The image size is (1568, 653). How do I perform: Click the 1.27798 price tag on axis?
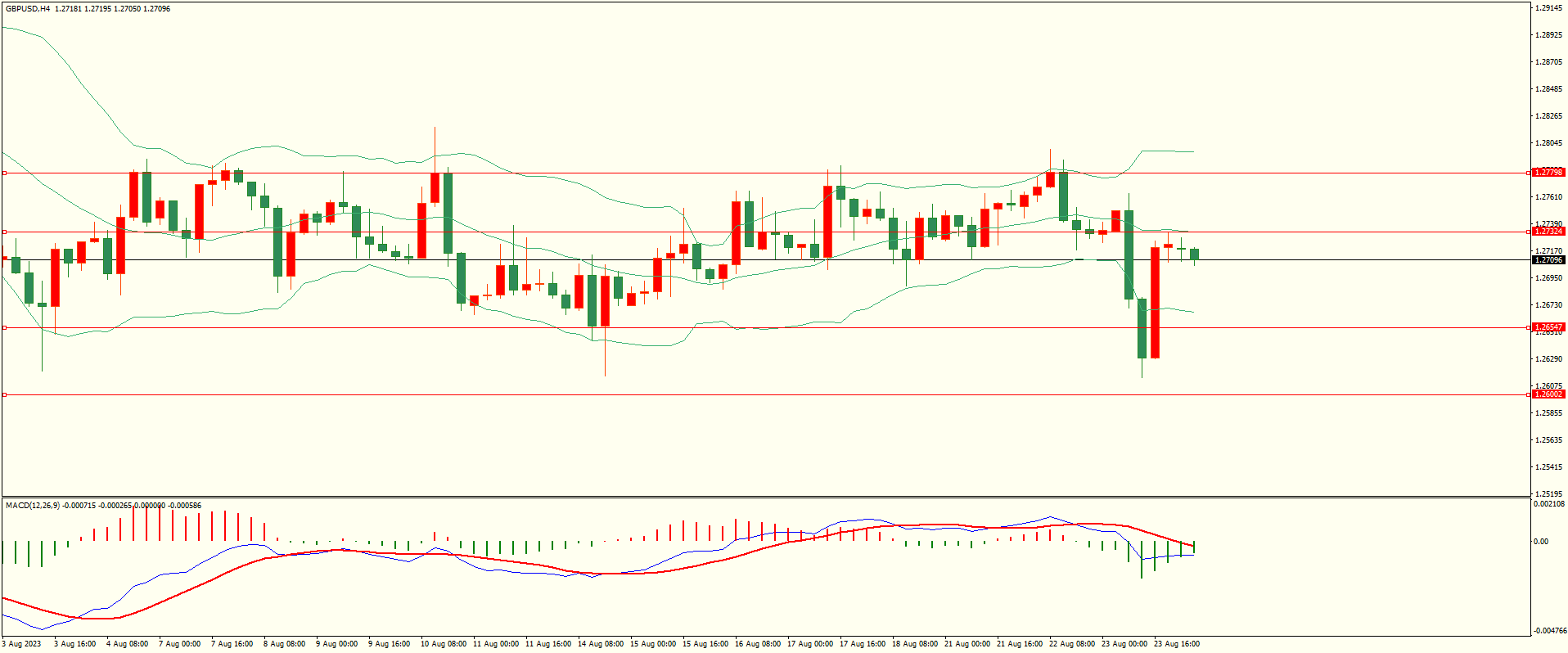[1548, 173]
